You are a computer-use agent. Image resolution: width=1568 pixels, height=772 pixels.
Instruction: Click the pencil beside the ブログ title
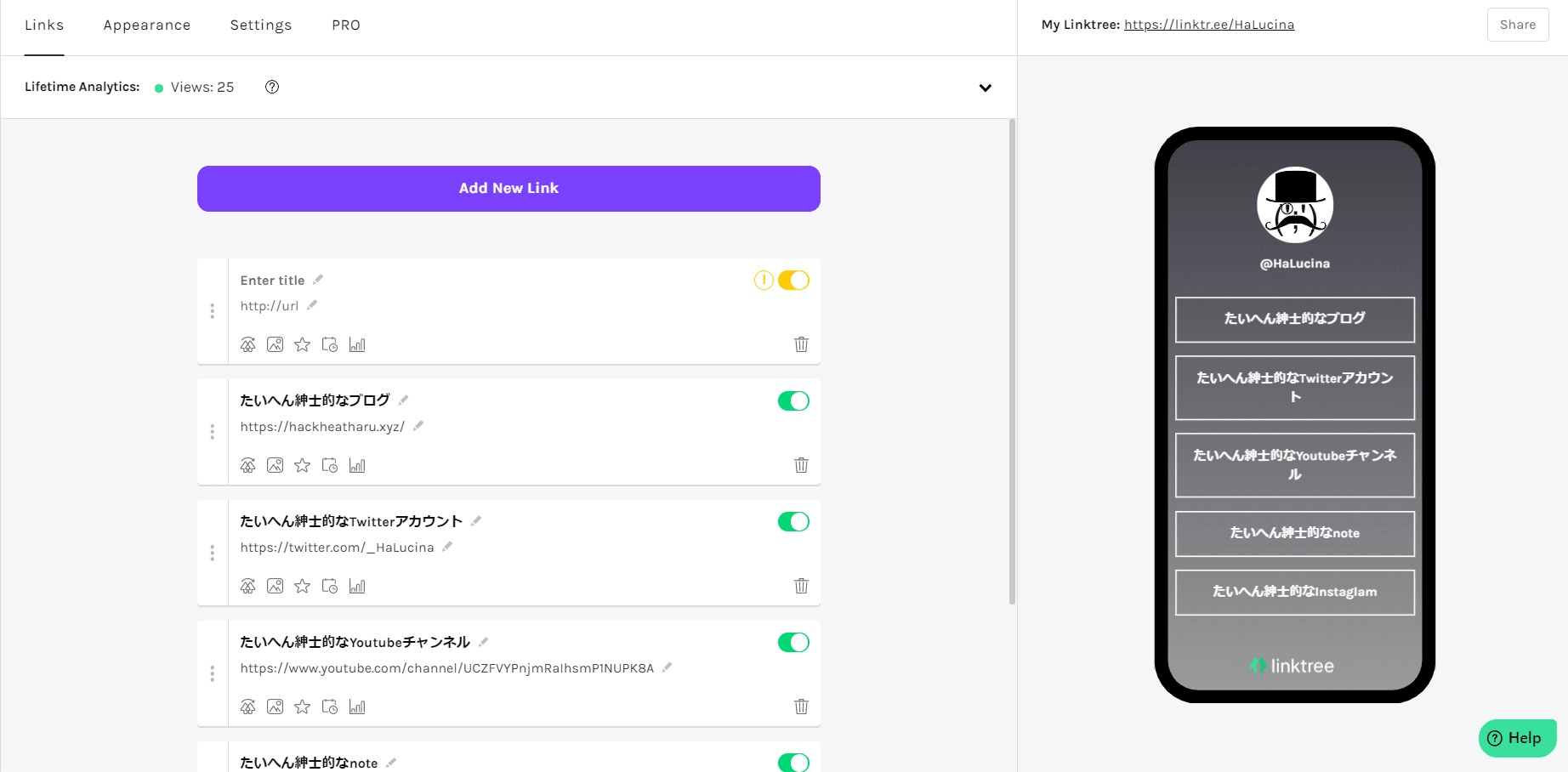pyautogui.click(x=404, y=400)
